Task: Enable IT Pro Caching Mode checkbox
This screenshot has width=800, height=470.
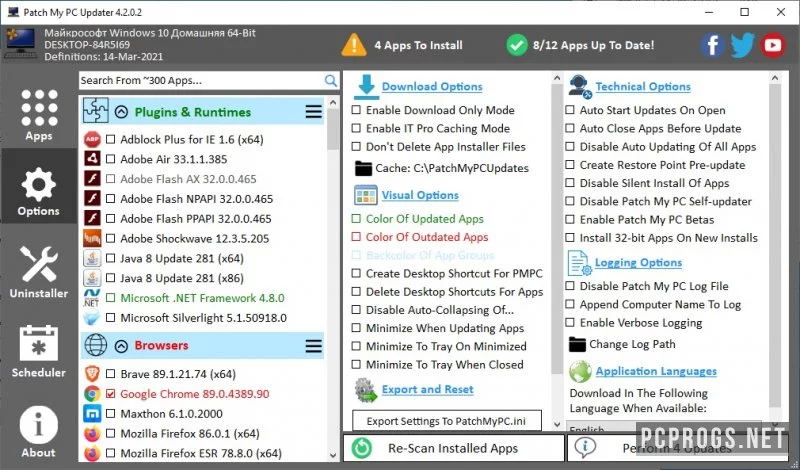Action: (356, 129)
